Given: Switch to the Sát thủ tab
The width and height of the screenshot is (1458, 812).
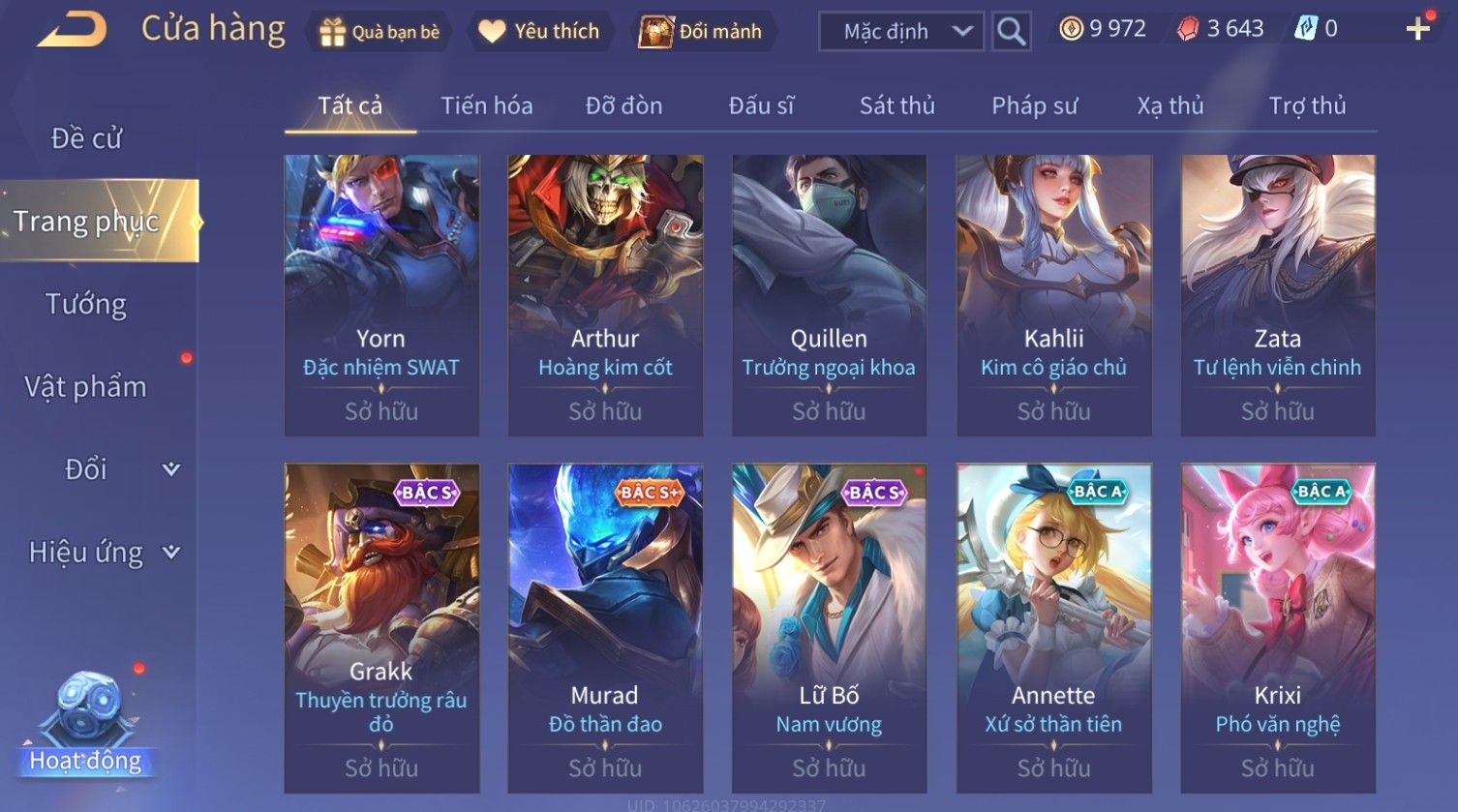Looking at the screenshot, I should pos(896,105).
